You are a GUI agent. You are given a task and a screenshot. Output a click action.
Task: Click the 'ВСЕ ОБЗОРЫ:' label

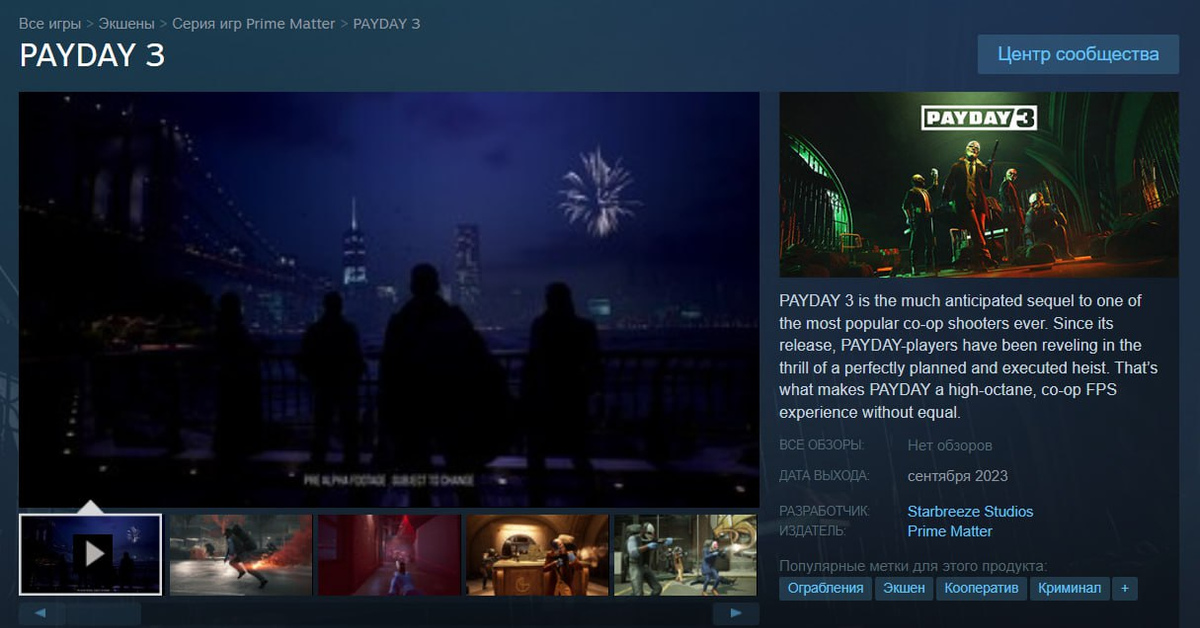tap(822, 445)
